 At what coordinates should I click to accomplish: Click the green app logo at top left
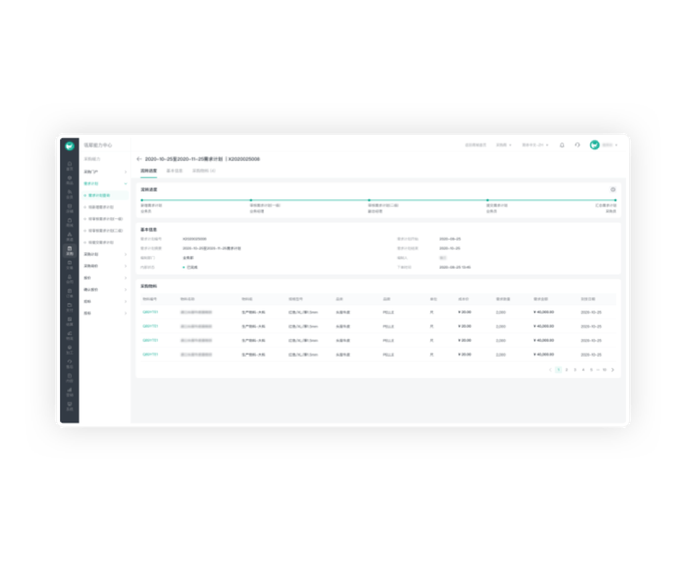pyautogui.click(x=69, y=146)
